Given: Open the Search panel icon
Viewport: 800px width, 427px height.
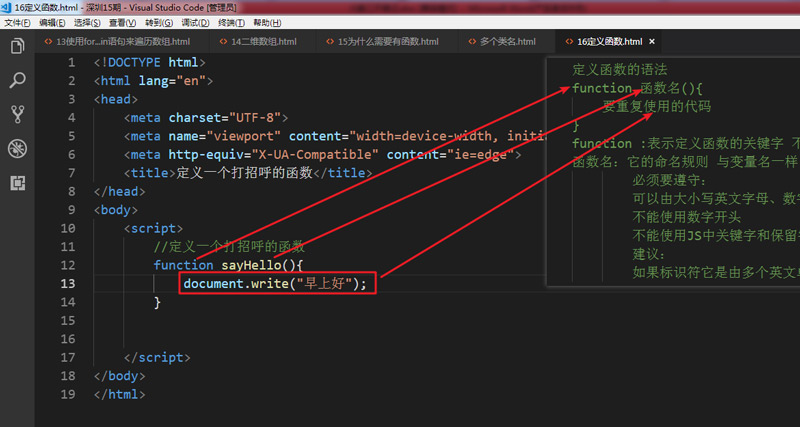Looking at the screenshot, I should (17, 81).
